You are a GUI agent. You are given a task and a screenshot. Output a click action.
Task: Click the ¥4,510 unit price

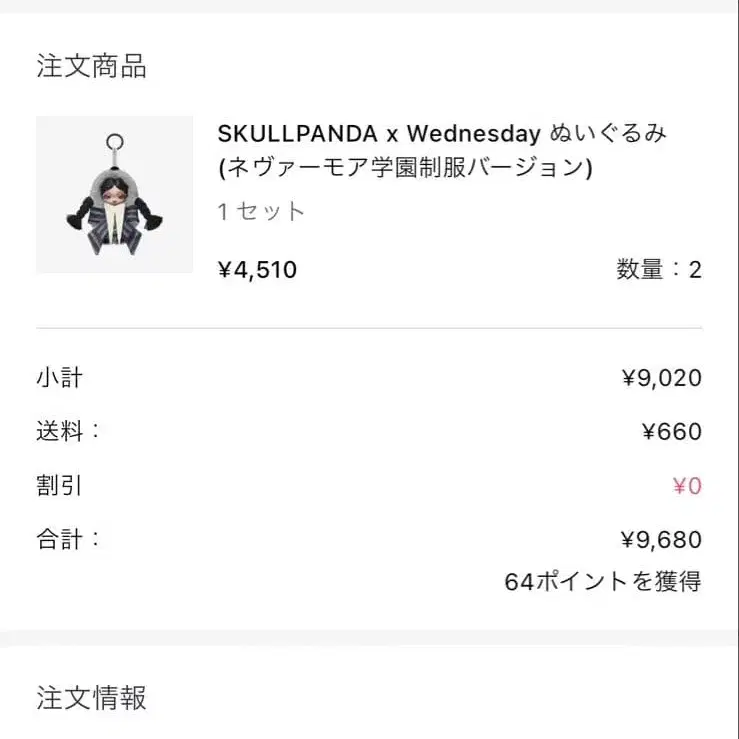[x=257, y=270]
